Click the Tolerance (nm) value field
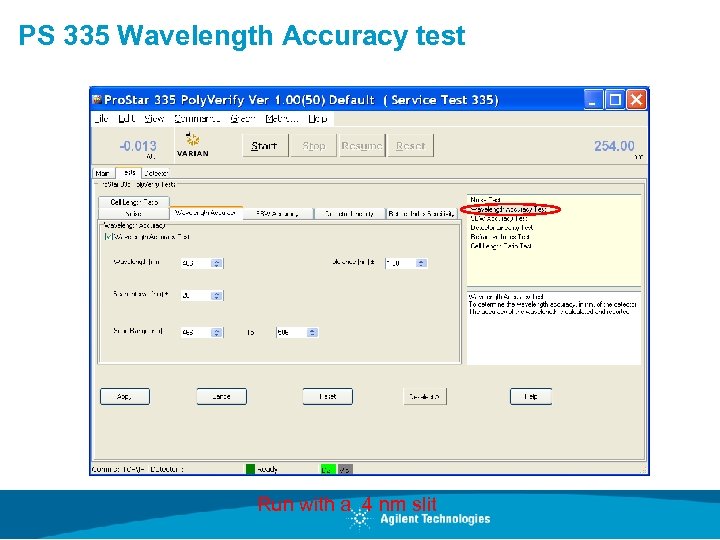The width and height of the screenshot is (720, 540). 400,263
